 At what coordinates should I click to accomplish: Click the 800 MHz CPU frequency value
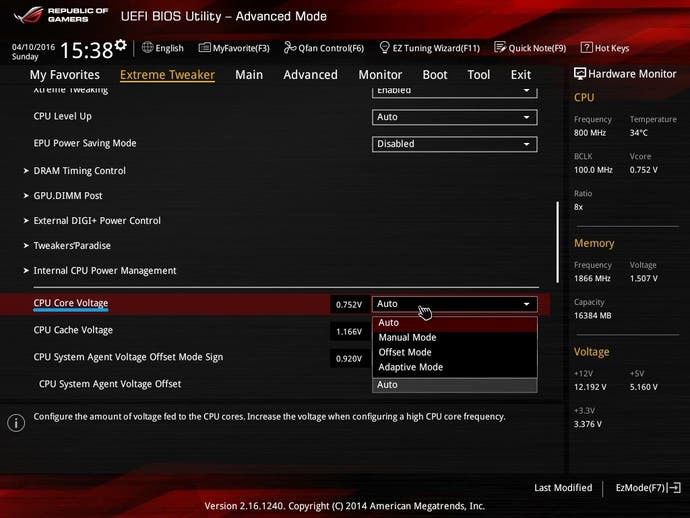pyautogui.click(x=590, y=133)
